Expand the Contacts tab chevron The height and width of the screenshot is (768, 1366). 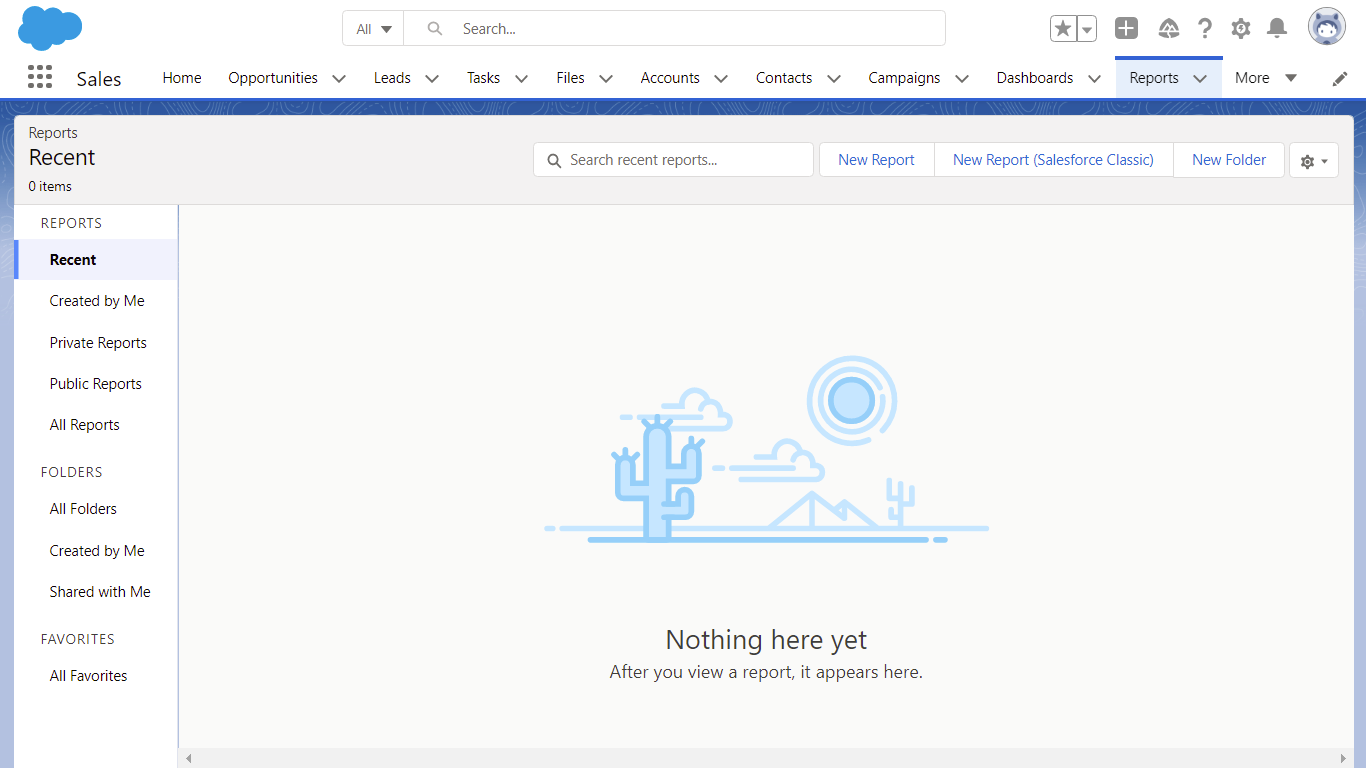[834, 79]
